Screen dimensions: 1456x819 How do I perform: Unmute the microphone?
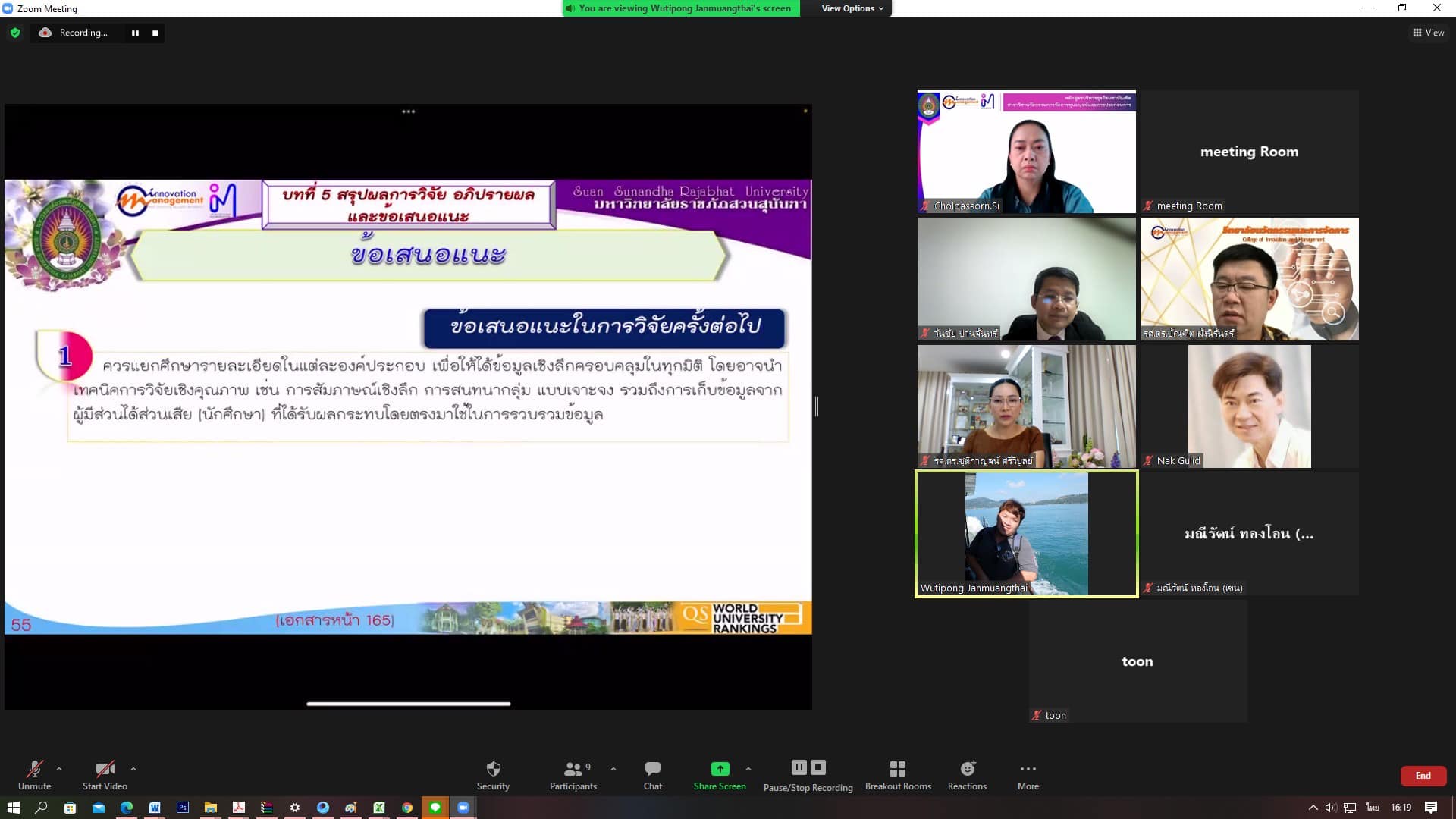[x=34, y=769]
